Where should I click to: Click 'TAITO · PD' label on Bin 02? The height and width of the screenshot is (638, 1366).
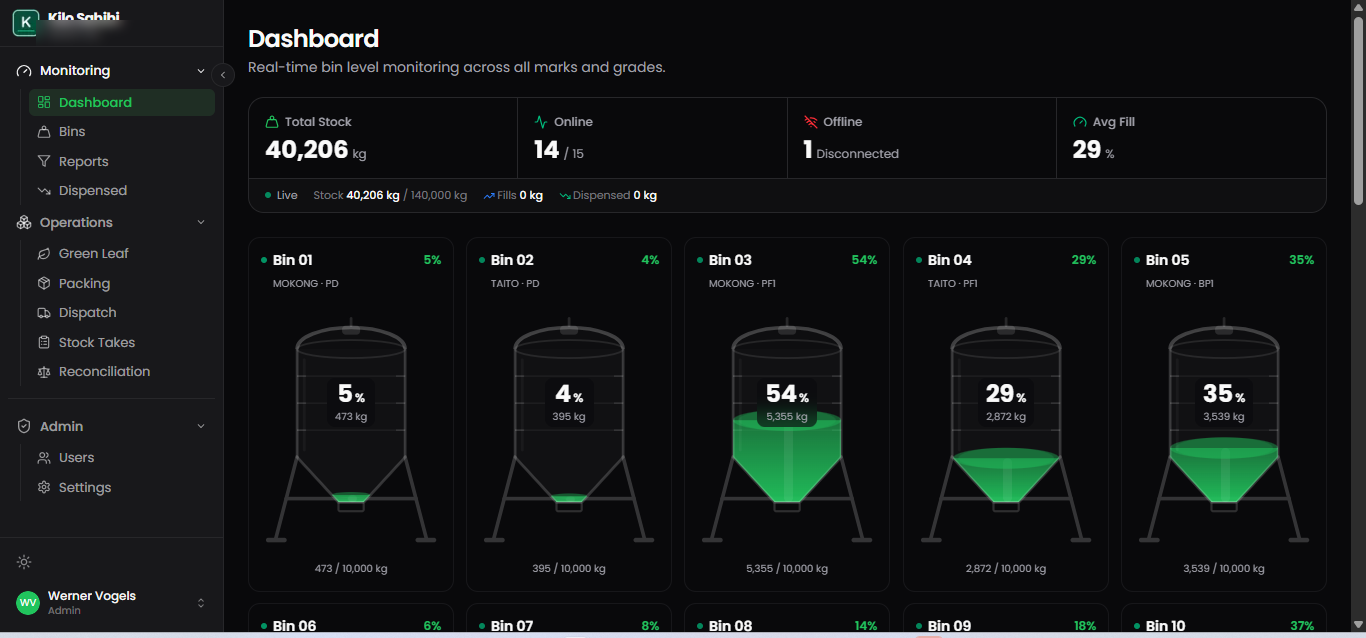tap(515, 284)
